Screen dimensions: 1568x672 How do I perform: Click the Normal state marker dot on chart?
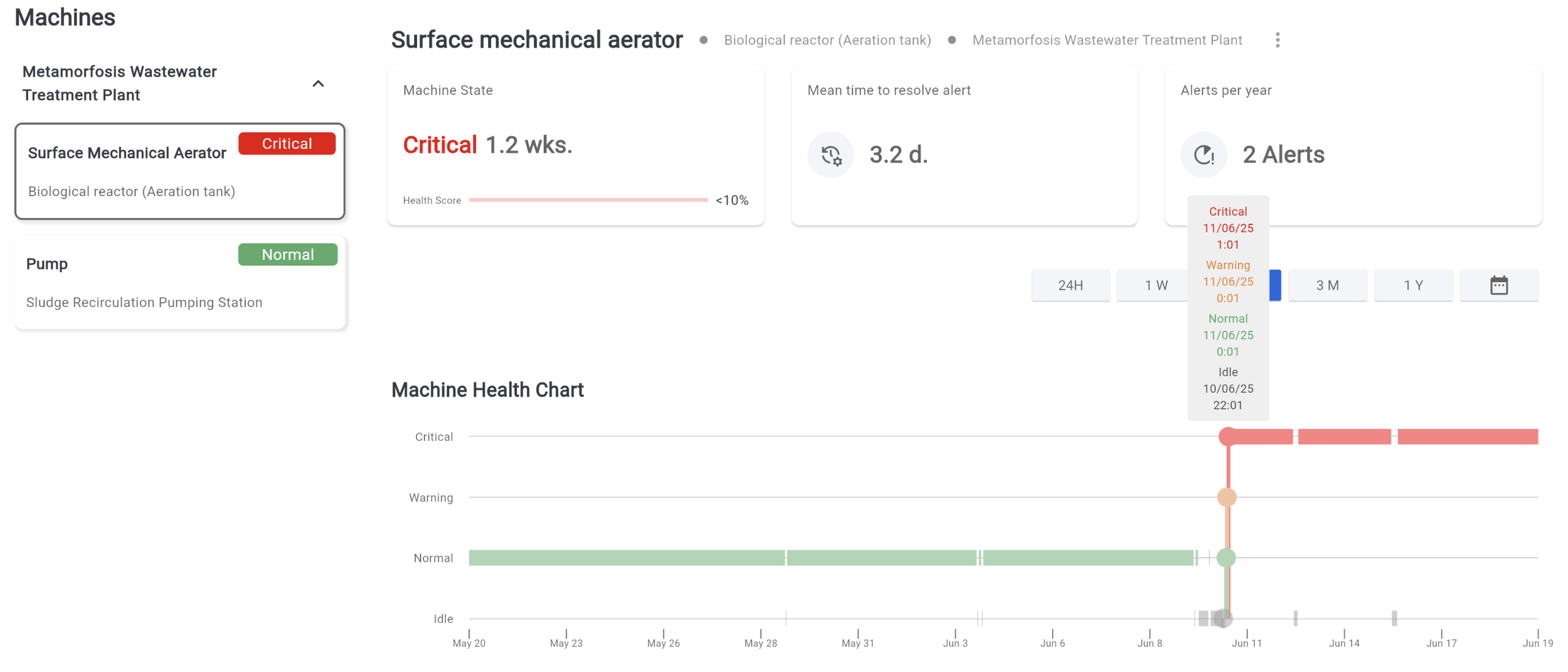click(1226, 557)
